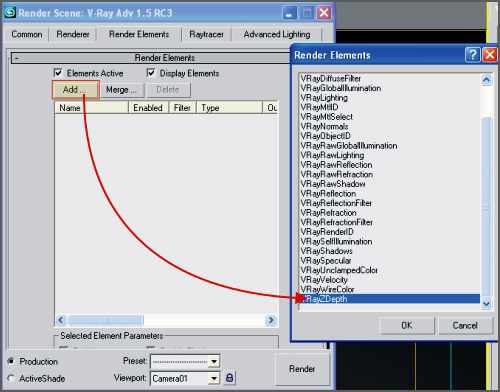Click the horizontal scrollbar thumb below table
The image size is (500, 392).
tap(105, 320)
